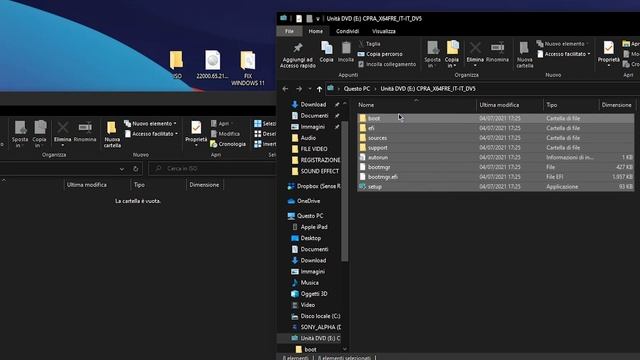
Task: Open Oggetti 3D in navigation pane
Action: point(314,294)
